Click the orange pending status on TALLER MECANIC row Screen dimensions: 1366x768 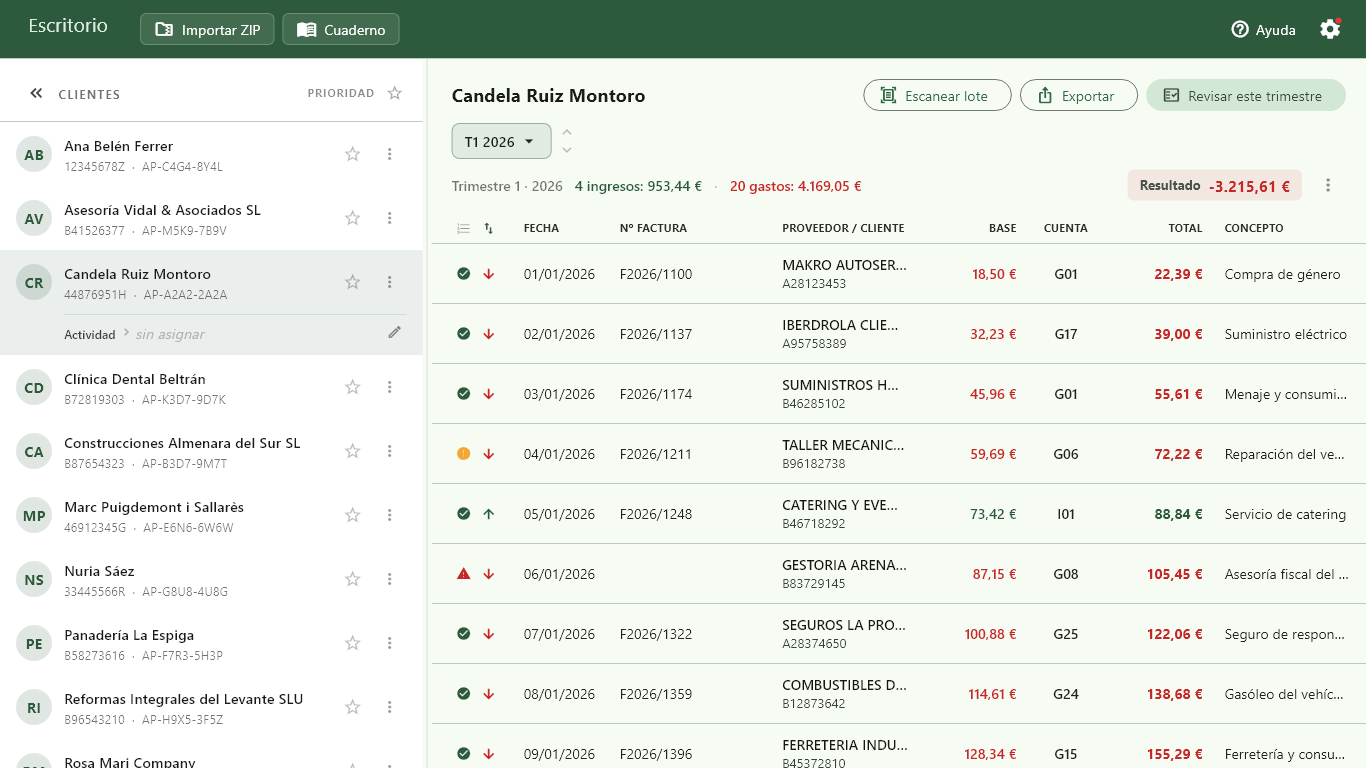pos(463,454)
